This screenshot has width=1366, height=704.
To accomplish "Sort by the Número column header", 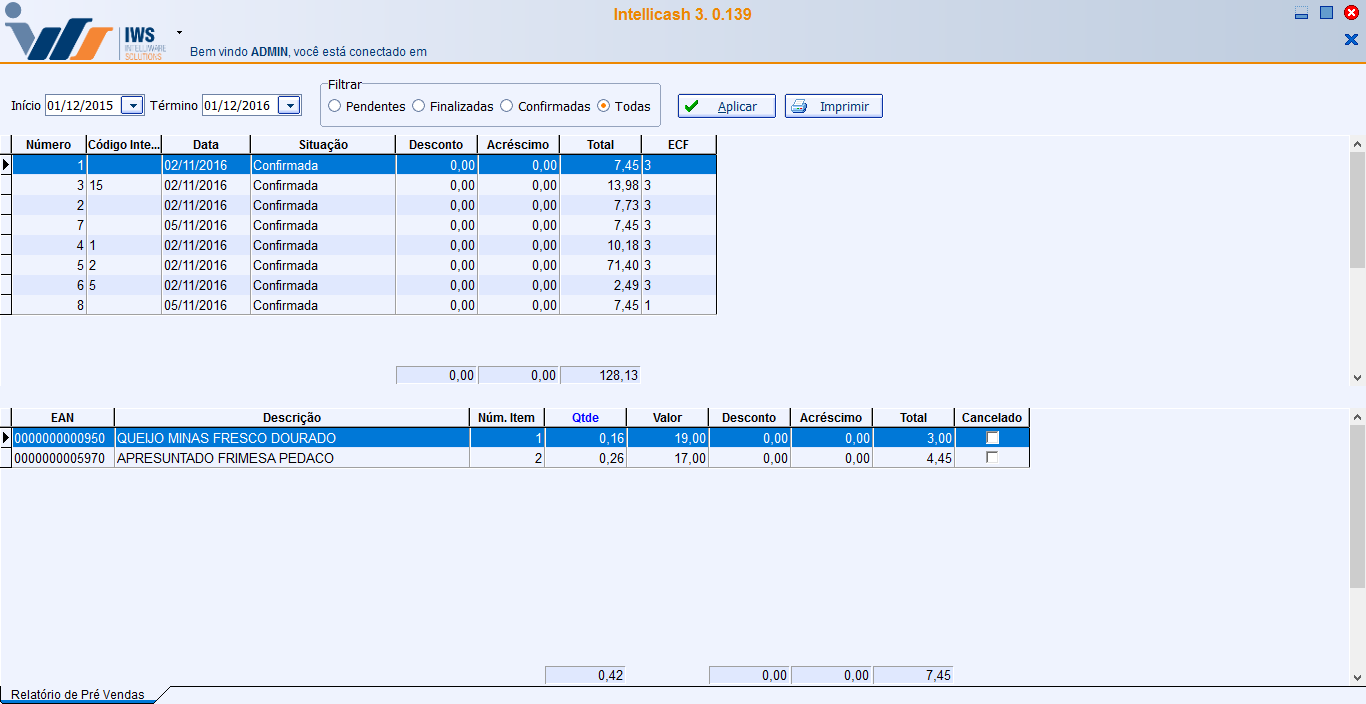I will click(x=49, y=145).
